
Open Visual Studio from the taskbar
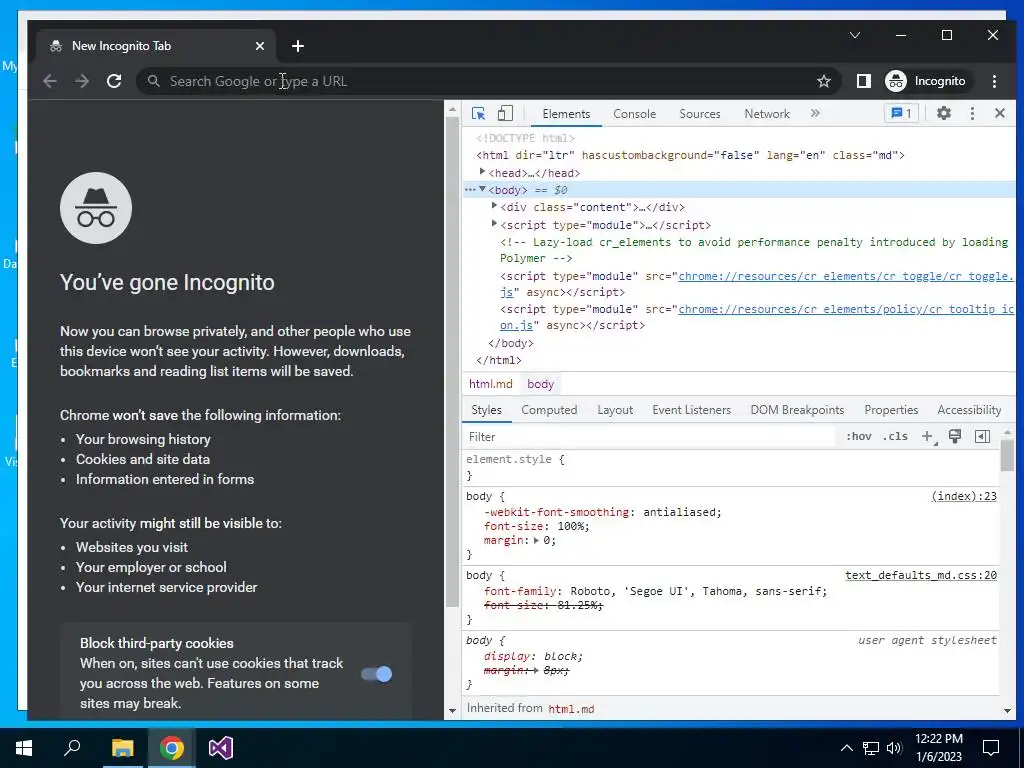click(x=221, y=748)
